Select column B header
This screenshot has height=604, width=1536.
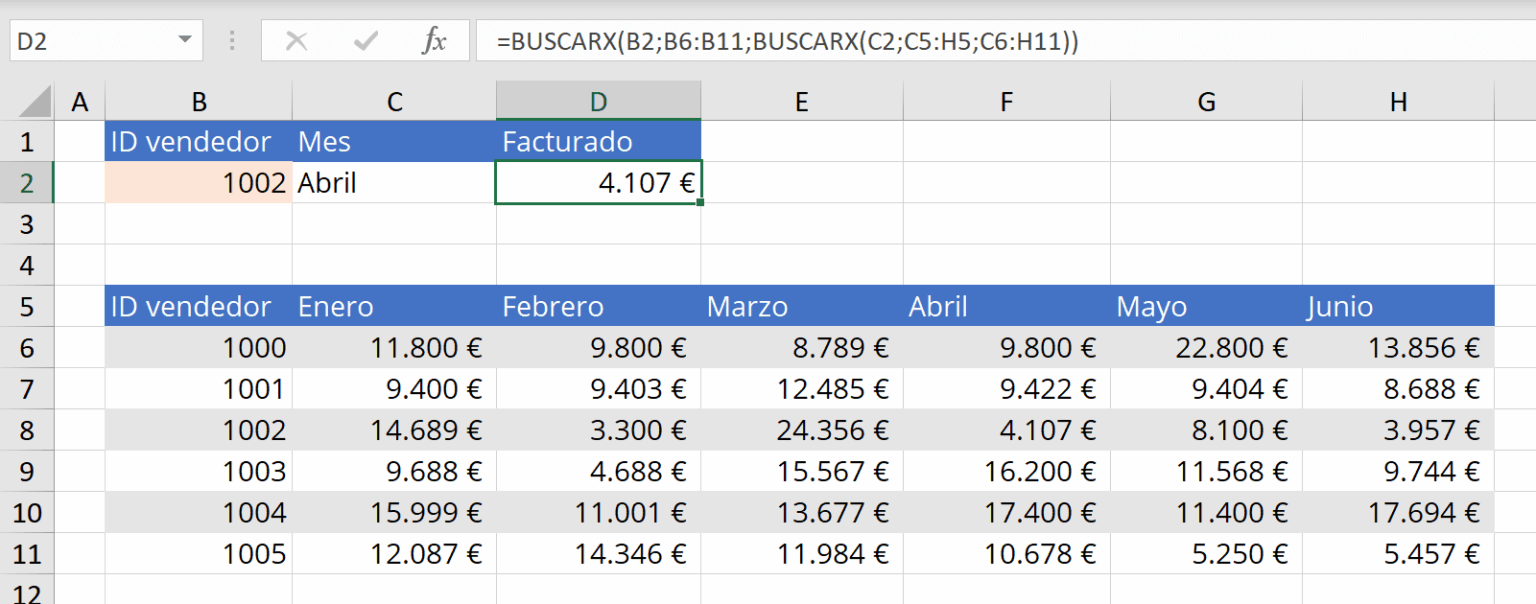(x=198, y=100)
